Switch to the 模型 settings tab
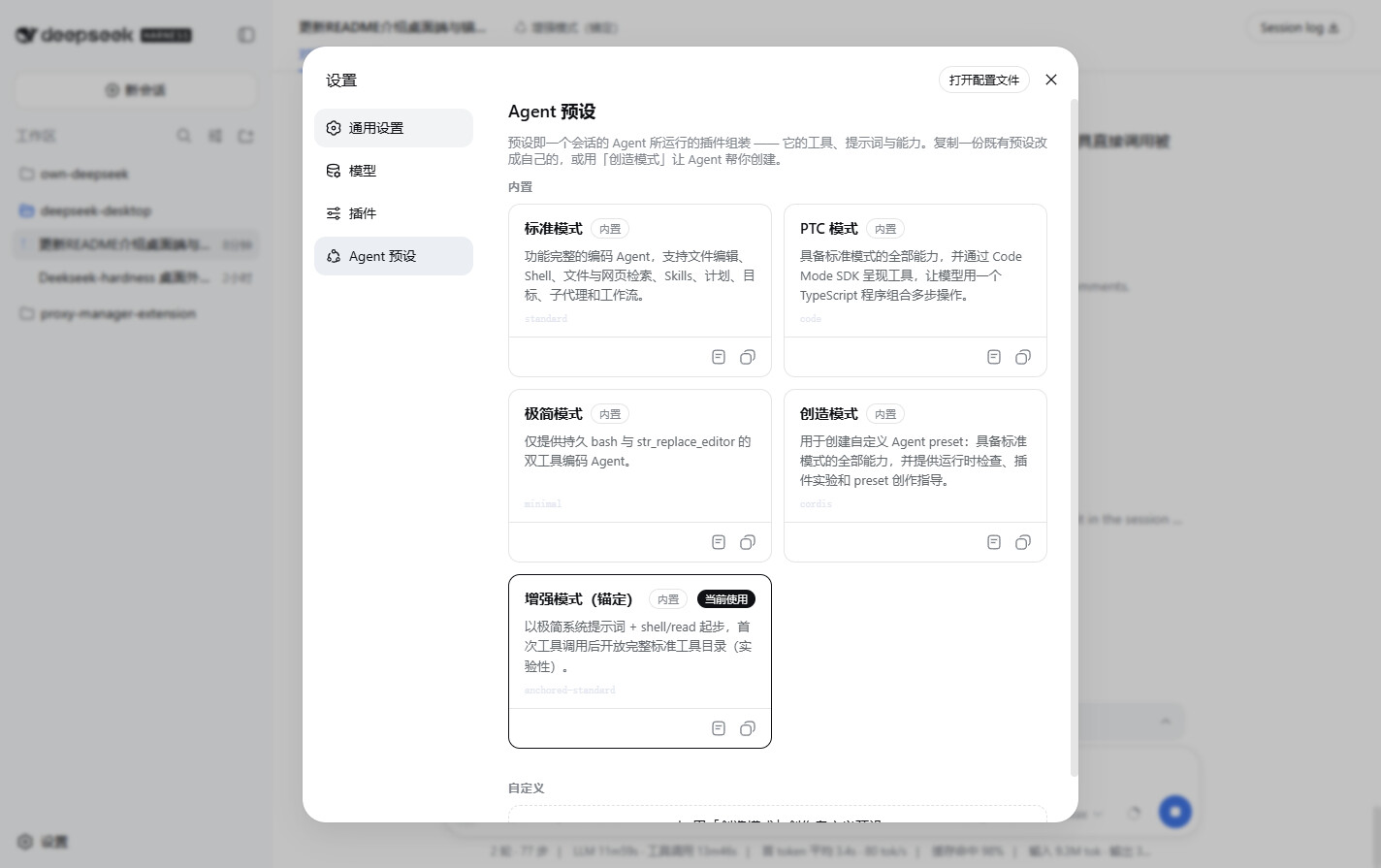1381x868 pixels. tap(394, 171)
